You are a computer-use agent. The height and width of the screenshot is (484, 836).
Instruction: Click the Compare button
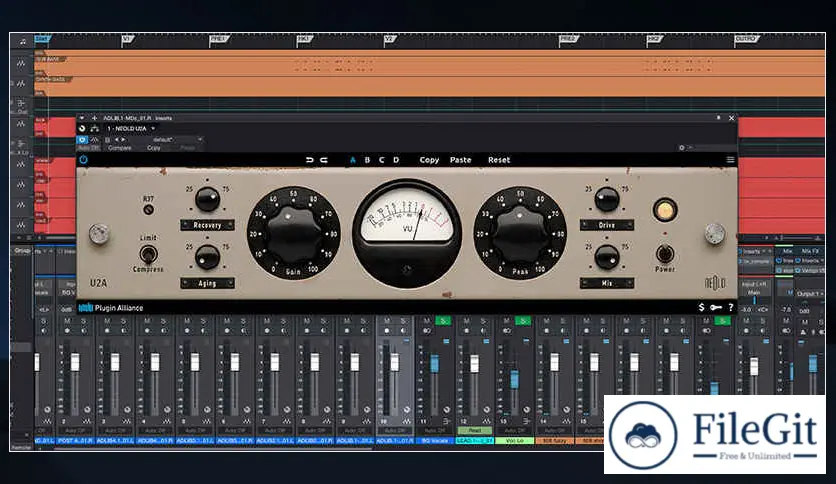coord(119,148)
